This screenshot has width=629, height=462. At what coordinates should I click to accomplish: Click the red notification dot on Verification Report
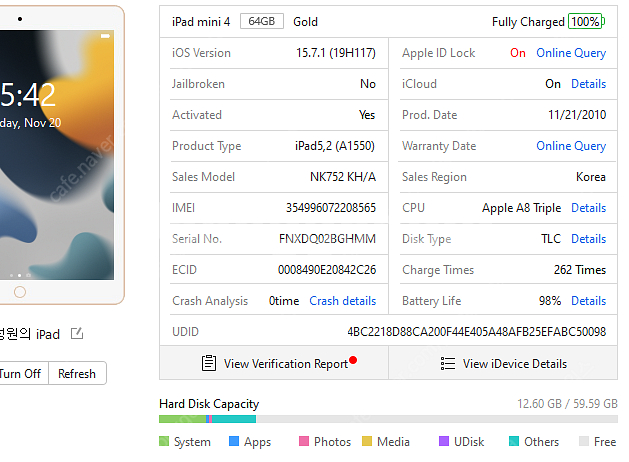point(353,360)
